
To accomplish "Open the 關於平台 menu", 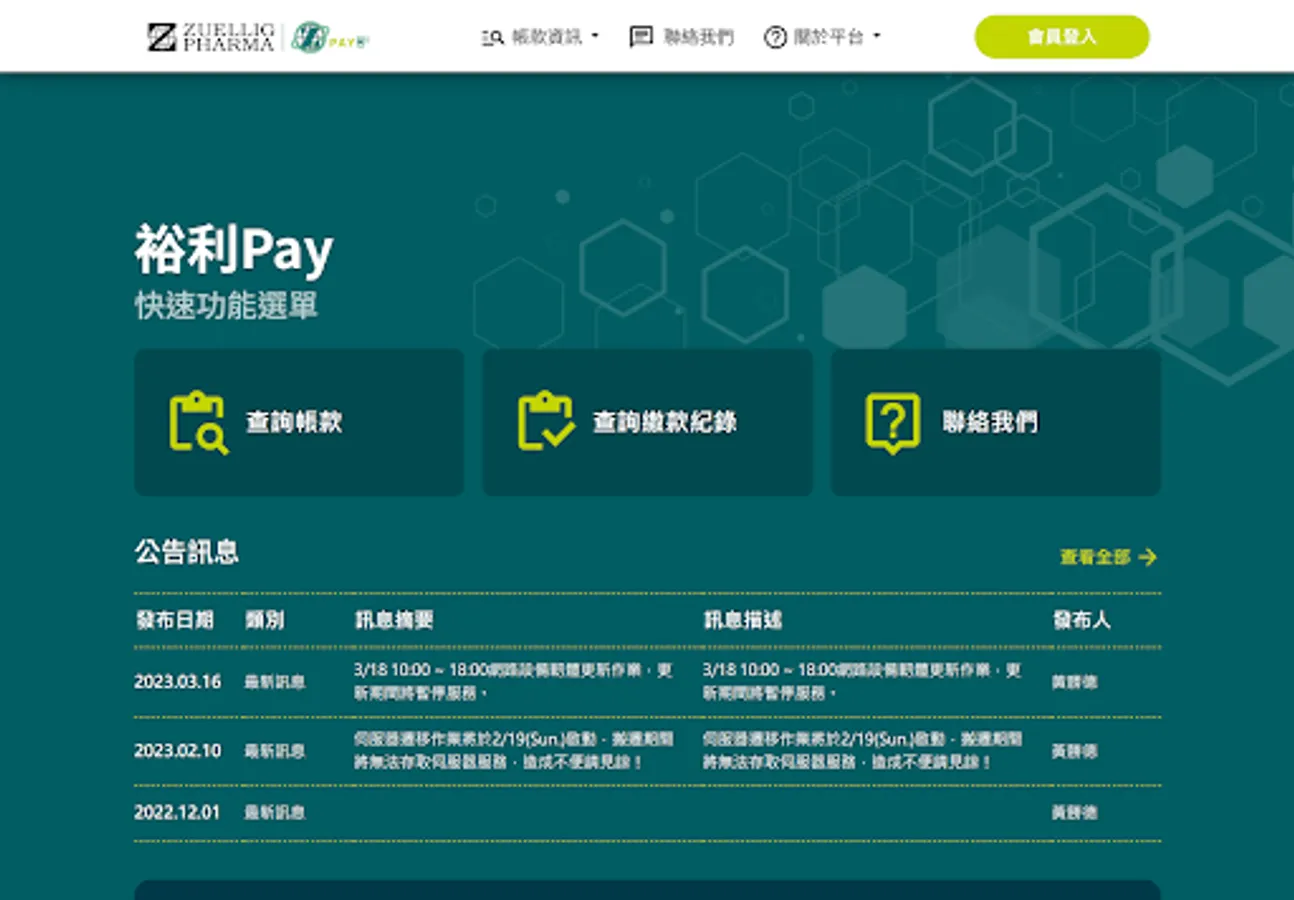I will 823,38.
